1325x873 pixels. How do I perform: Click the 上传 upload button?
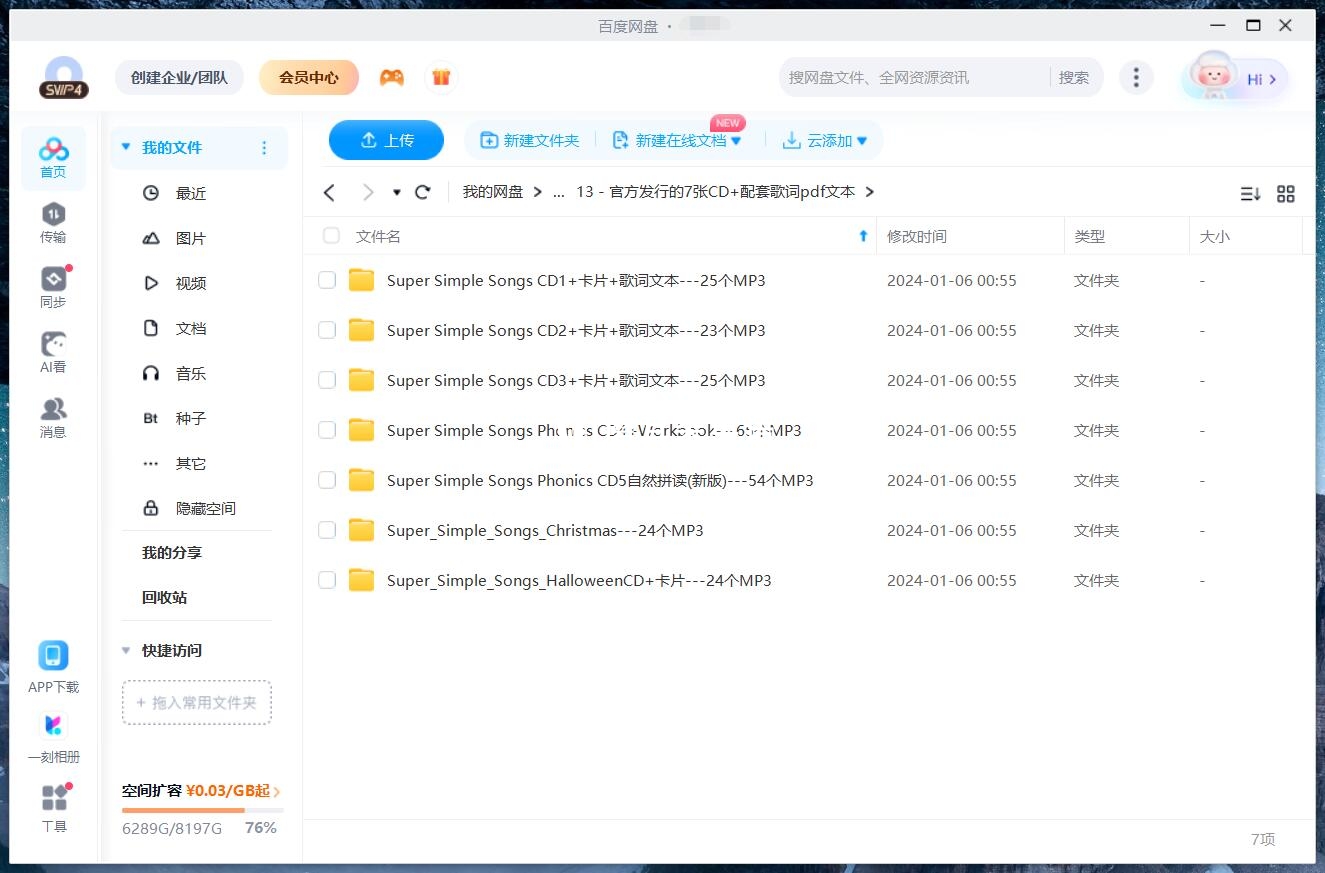point(386,140)
